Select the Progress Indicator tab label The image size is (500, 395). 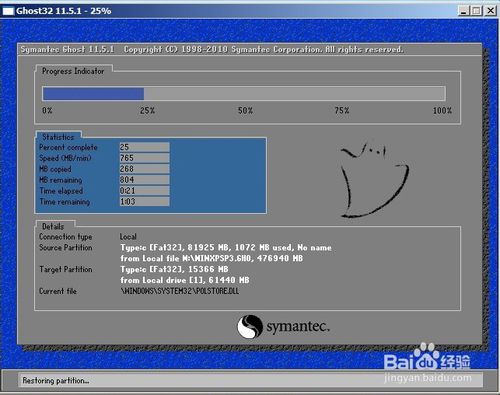click(x=73, y=71)
